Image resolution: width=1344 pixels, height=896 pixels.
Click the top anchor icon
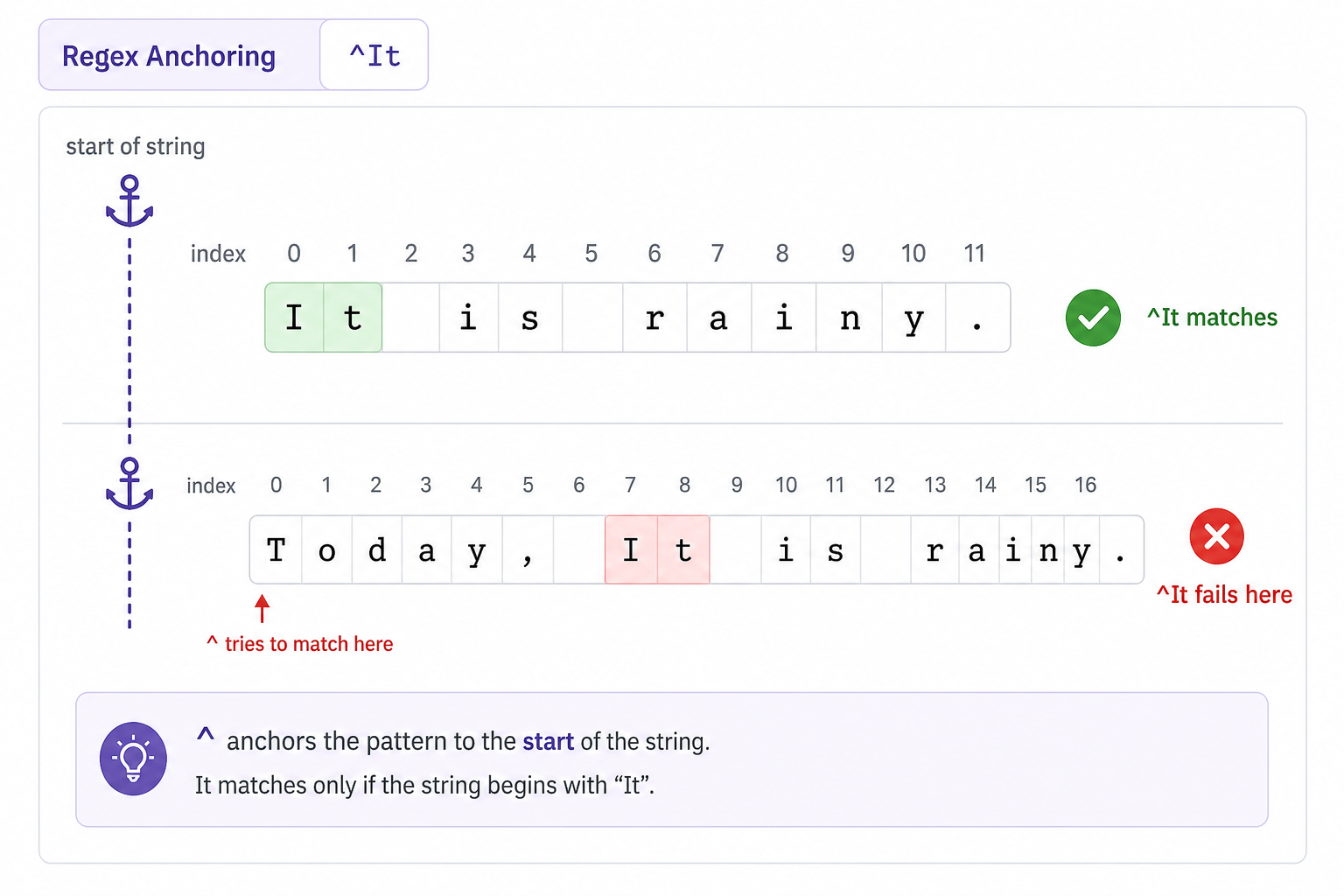(x=129, y=201)
